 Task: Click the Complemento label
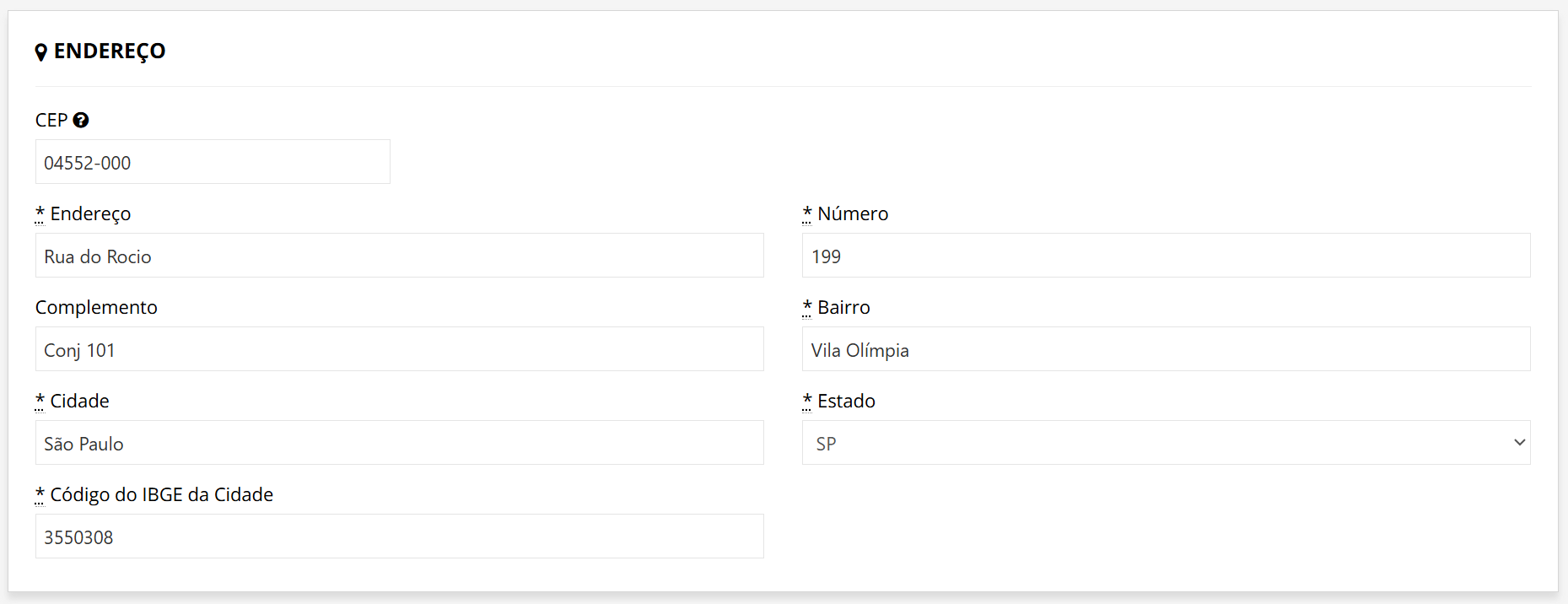pos(96,307)
